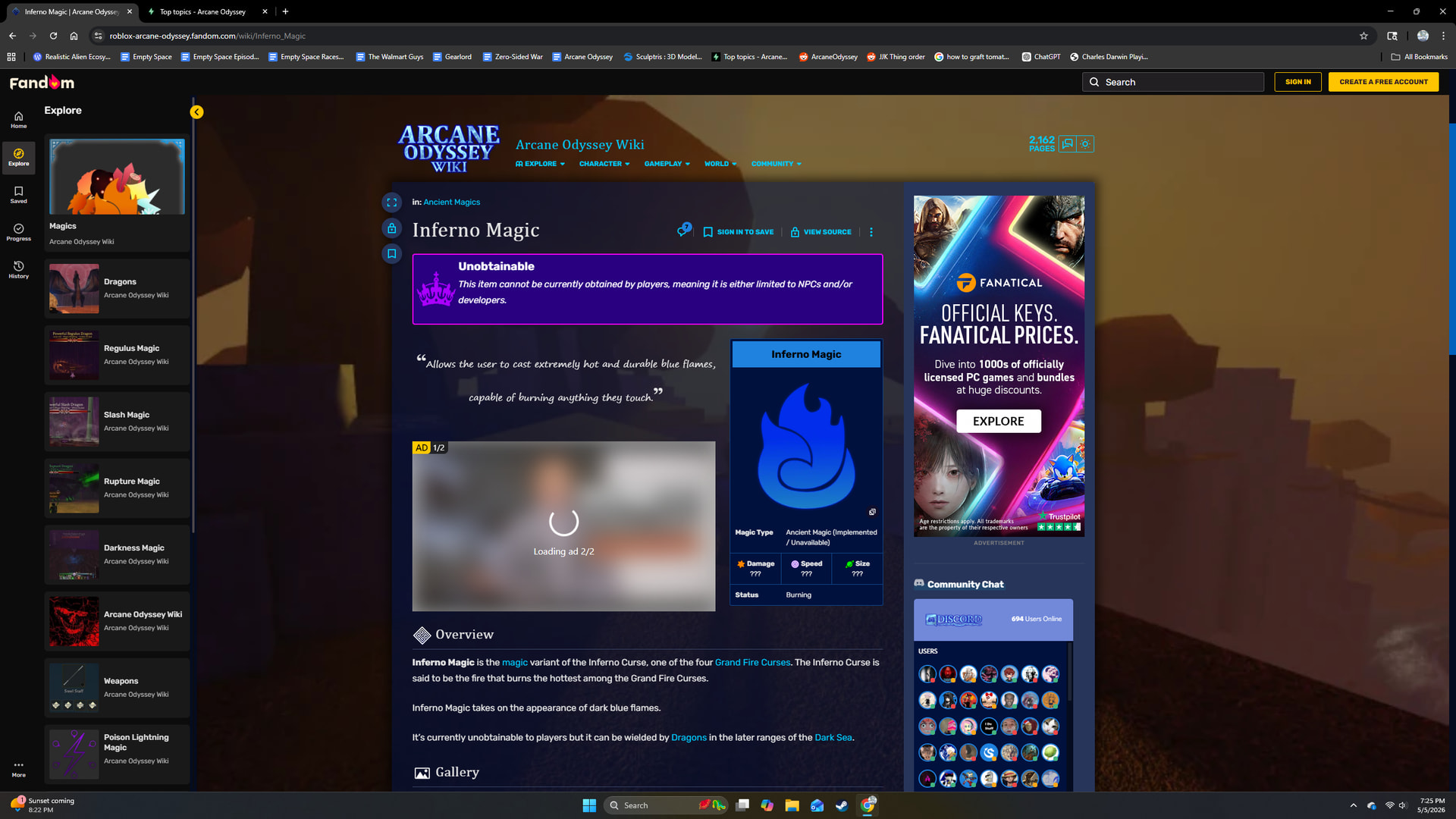The image size is (1456, 819).
Task: Open the Saved bookmark icon in sidebar
Action: coord(18,195)
